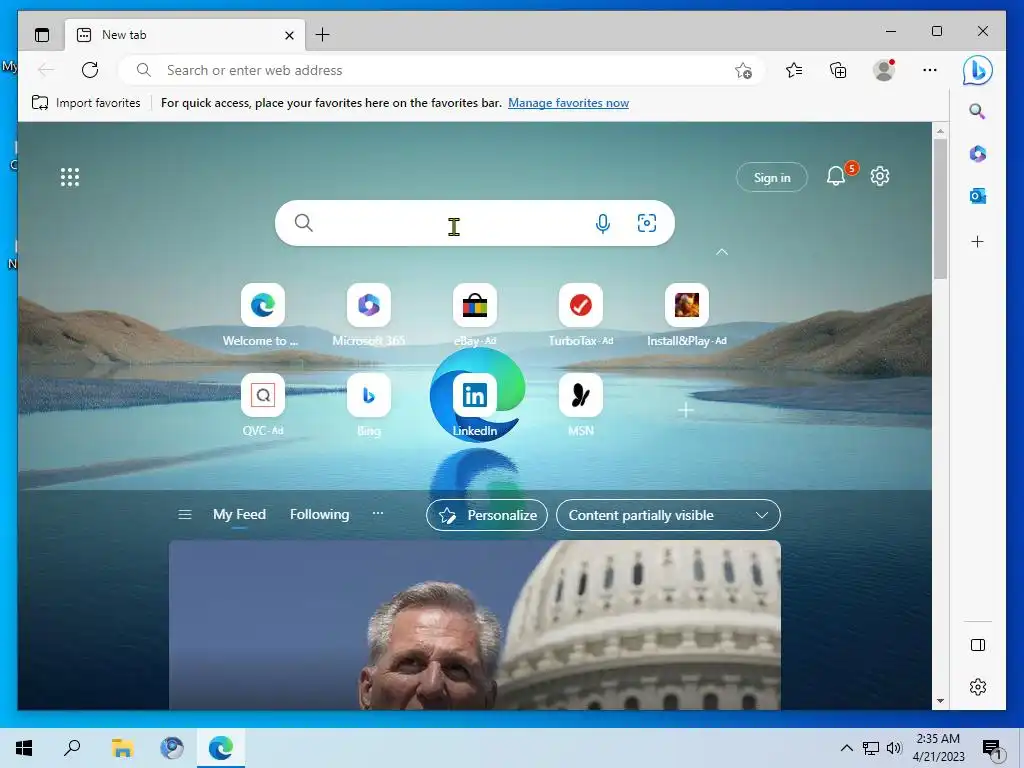Open the Favorites list icon
1024x768 pixels.
tap(794, 70)
